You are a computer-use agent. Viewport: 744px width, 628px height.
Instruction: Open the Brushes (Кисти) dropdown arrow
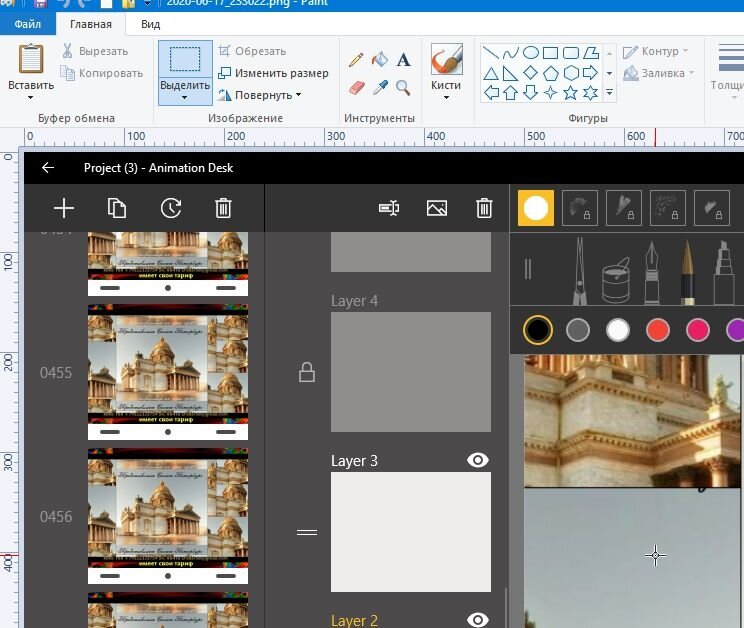tap(446, 98)
